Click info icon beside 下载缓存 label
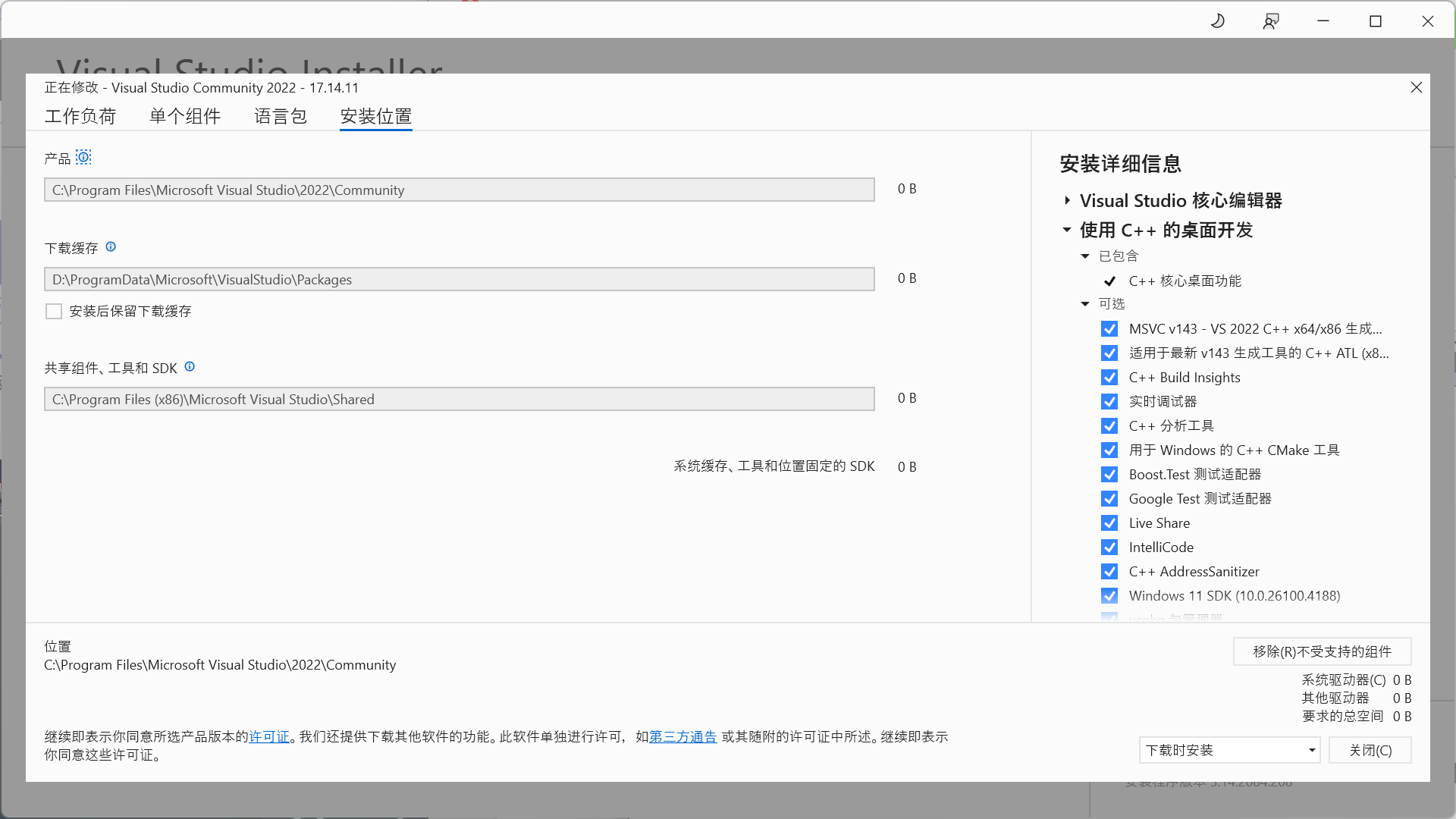 pos(111,246)
